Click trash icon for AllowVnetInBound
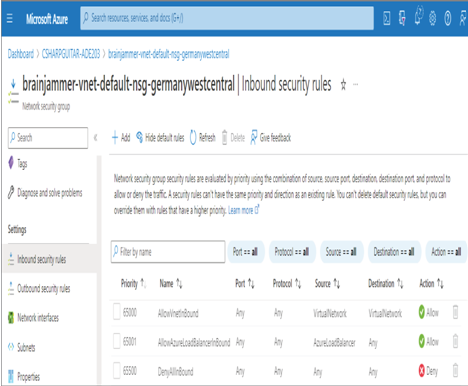This screenshot has width=468, height=386. [x=455, y=312]
